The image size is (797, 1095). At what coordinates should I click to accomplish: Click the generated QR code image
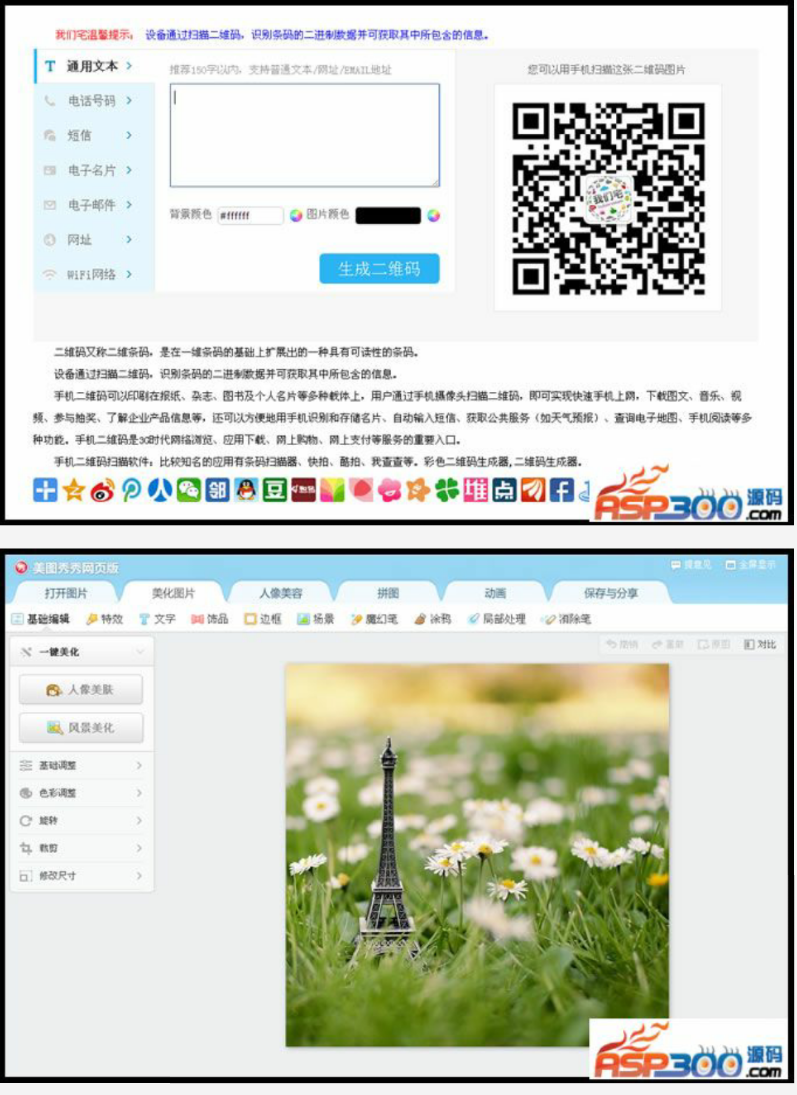click(x=608, y=198)
